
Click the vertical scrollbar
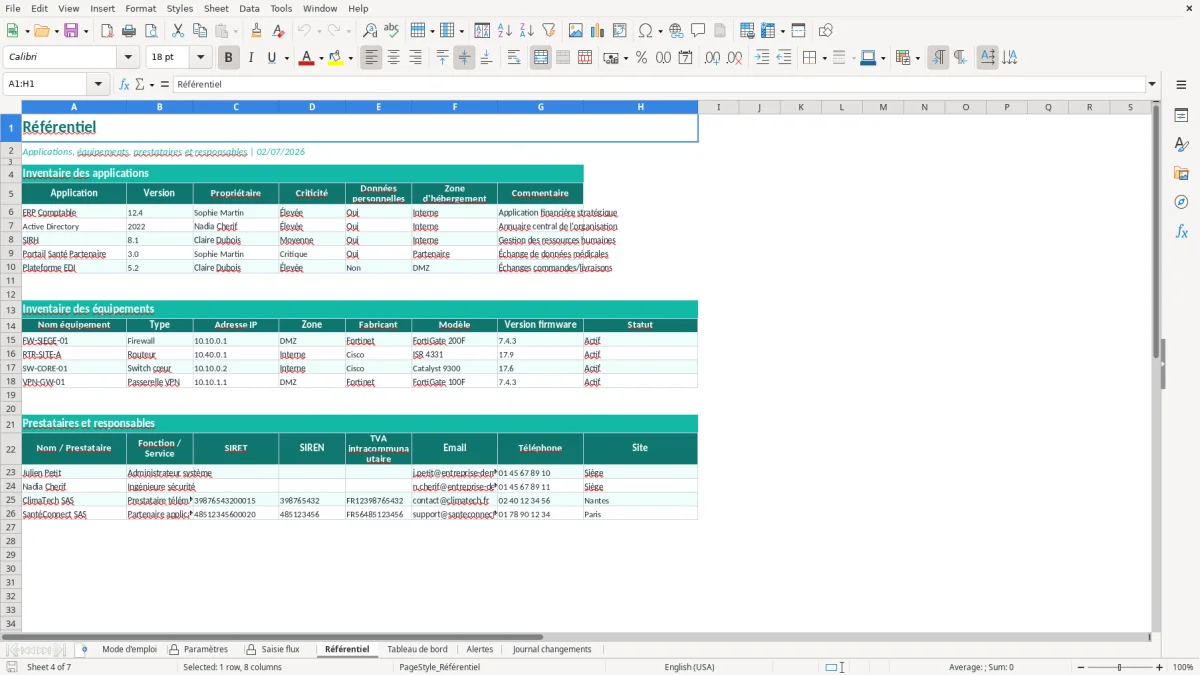tap(1156, 365)
